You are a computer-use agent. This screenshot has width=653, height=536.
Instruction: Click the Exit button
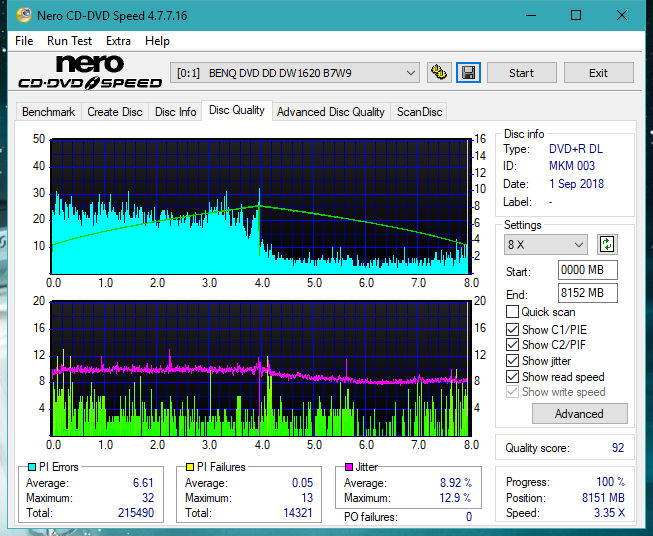click(598, 73)
